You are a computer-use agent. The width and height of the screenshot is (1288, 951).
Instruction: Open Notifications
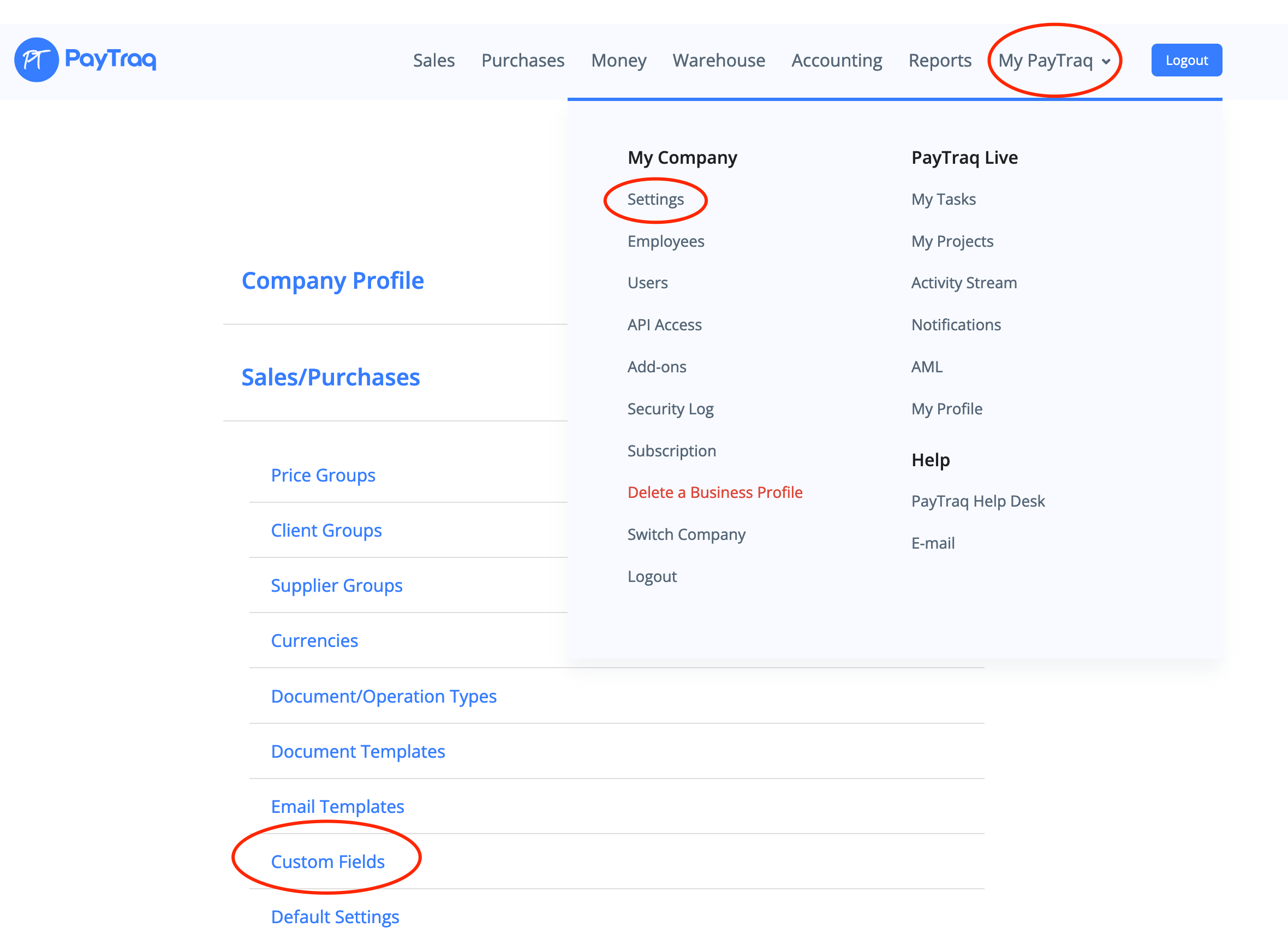956,325
